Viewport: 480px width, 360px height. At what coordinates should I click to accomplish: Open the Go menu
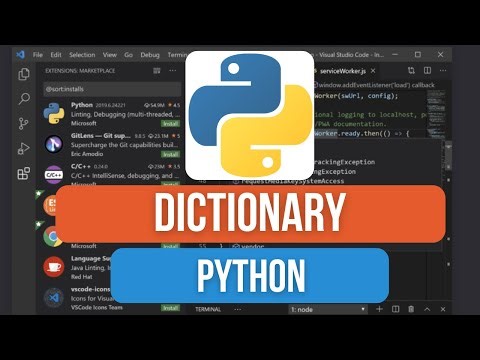(128, 55)
